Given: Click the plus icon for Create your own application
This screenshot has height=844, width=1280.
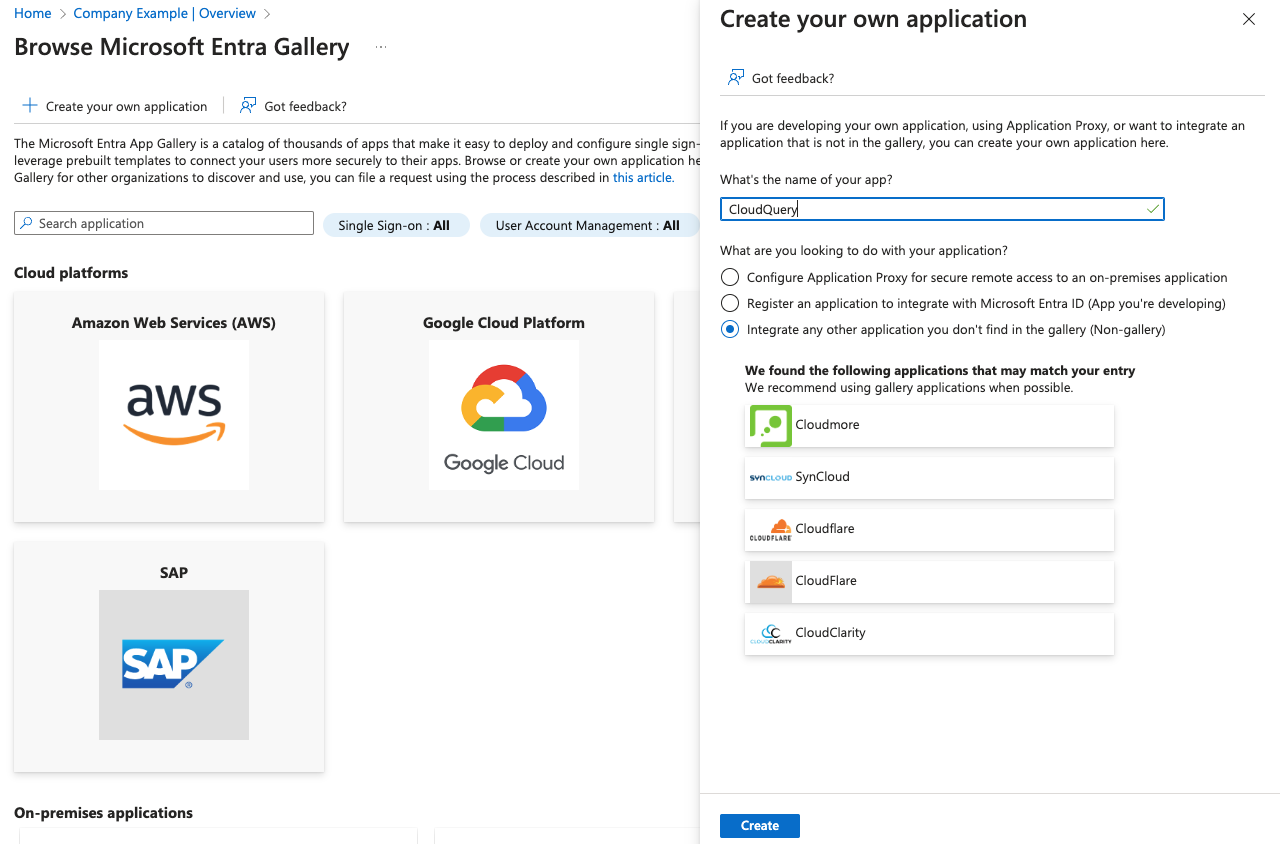Looking at the screenshot, I should click(30, 106).
